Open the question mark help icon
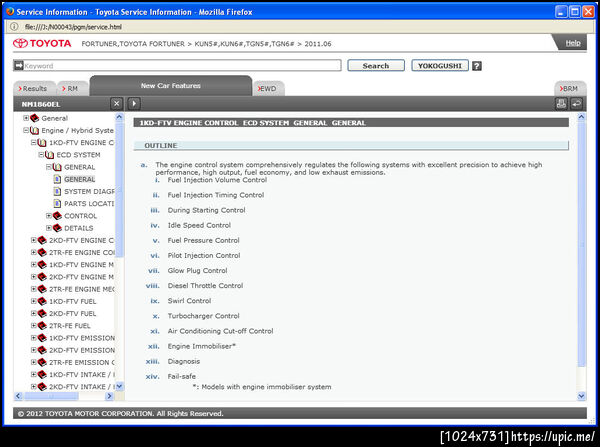 click(476, 66)
